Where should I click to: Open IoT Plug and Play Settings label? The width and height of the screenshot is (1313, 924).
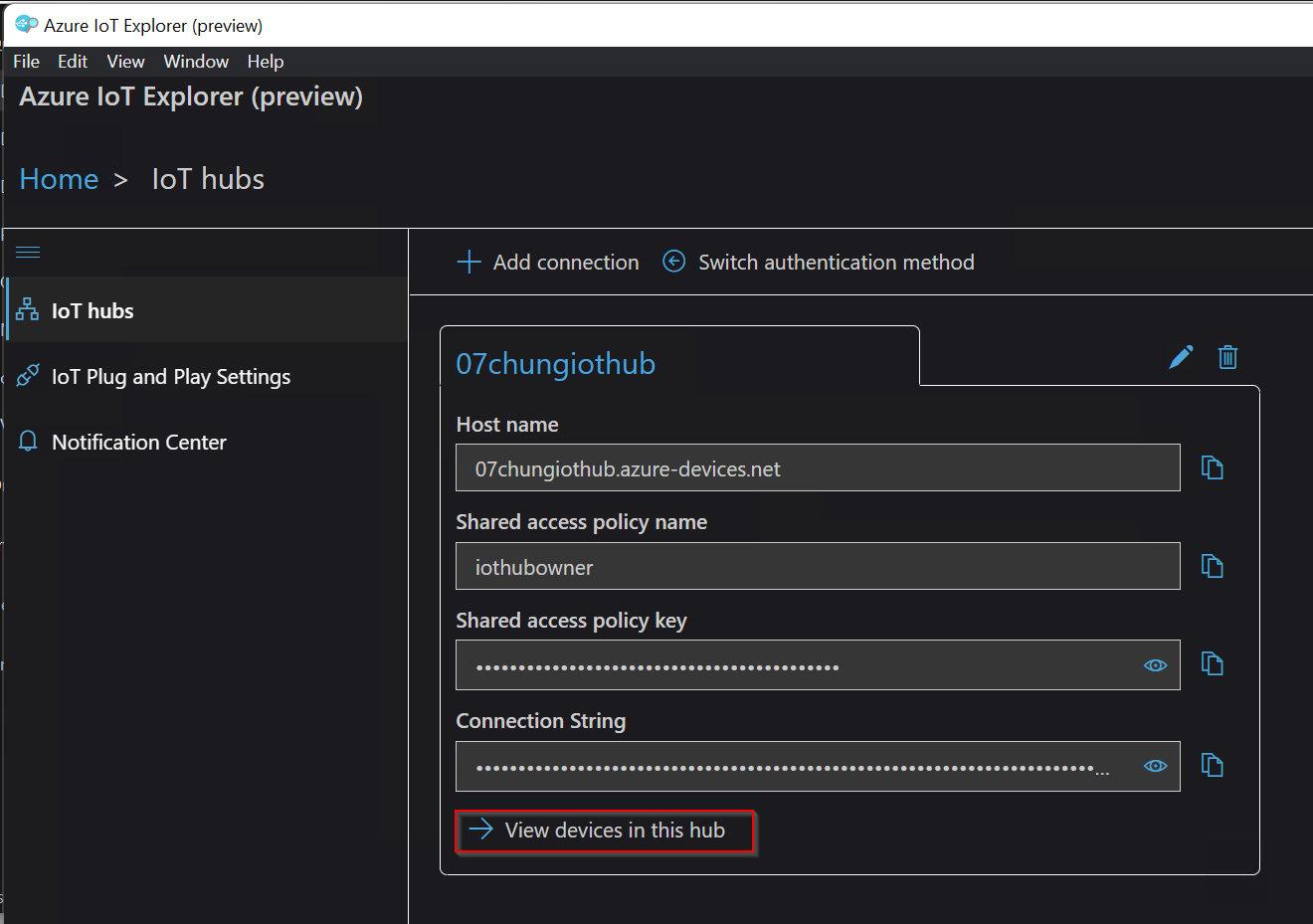click(171, 376)
